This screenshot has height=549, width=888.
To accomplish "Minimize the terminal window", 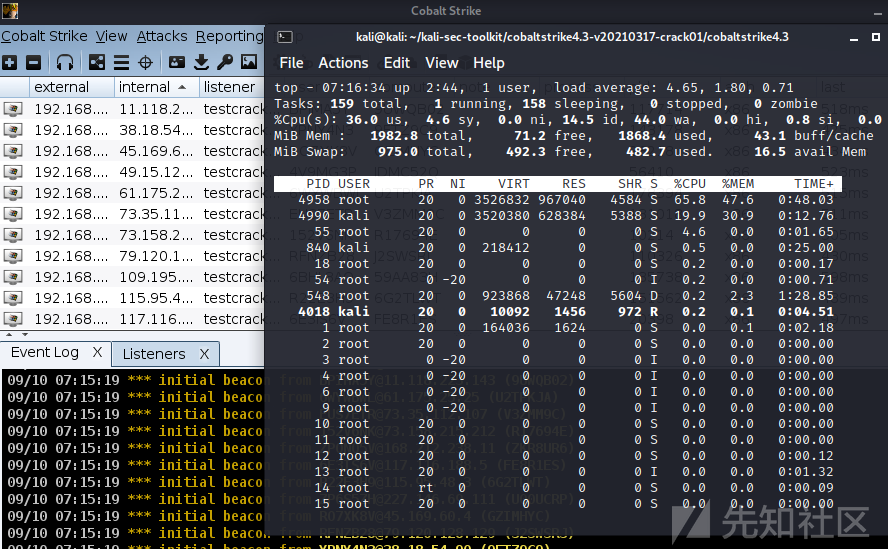I will click(854, 38).
